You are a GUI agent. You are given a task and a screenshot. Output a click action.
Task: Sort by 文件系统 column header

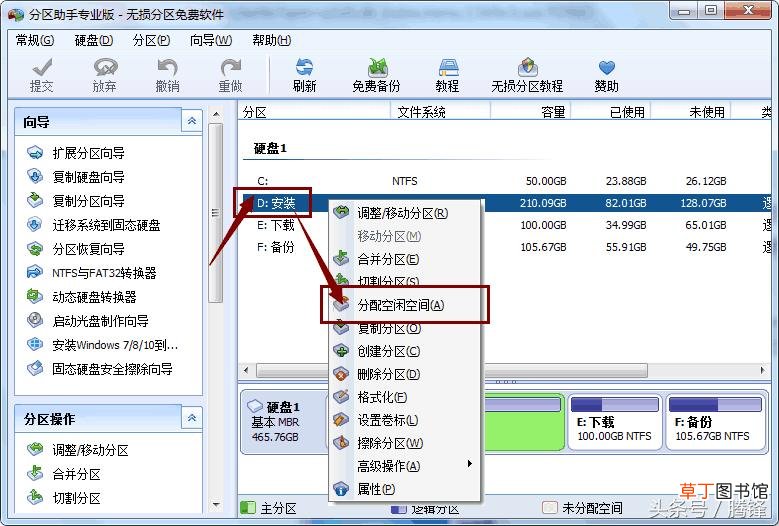[x=441, y=112]
